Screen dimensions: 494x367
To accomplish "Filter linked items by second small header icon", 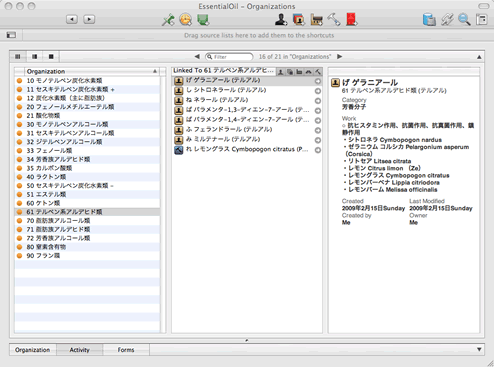I will point(290,72).
